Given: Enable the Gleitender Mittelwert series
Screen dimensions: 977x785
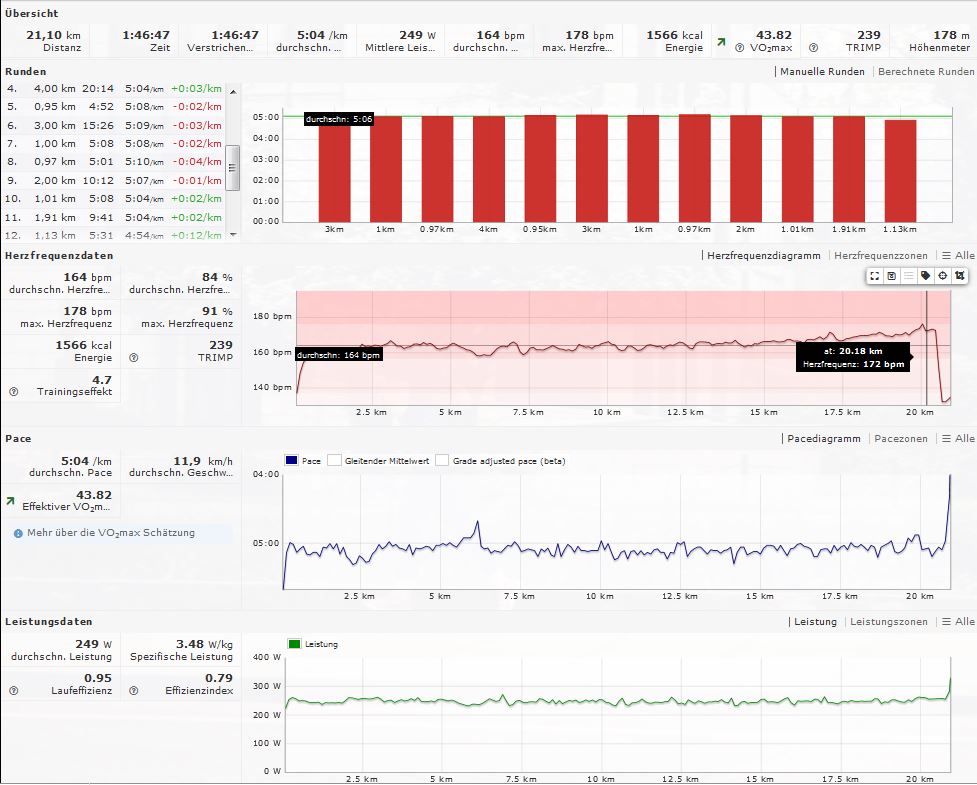Looking at the screenshot, I should pyautogui.click(x=335, y=461).
